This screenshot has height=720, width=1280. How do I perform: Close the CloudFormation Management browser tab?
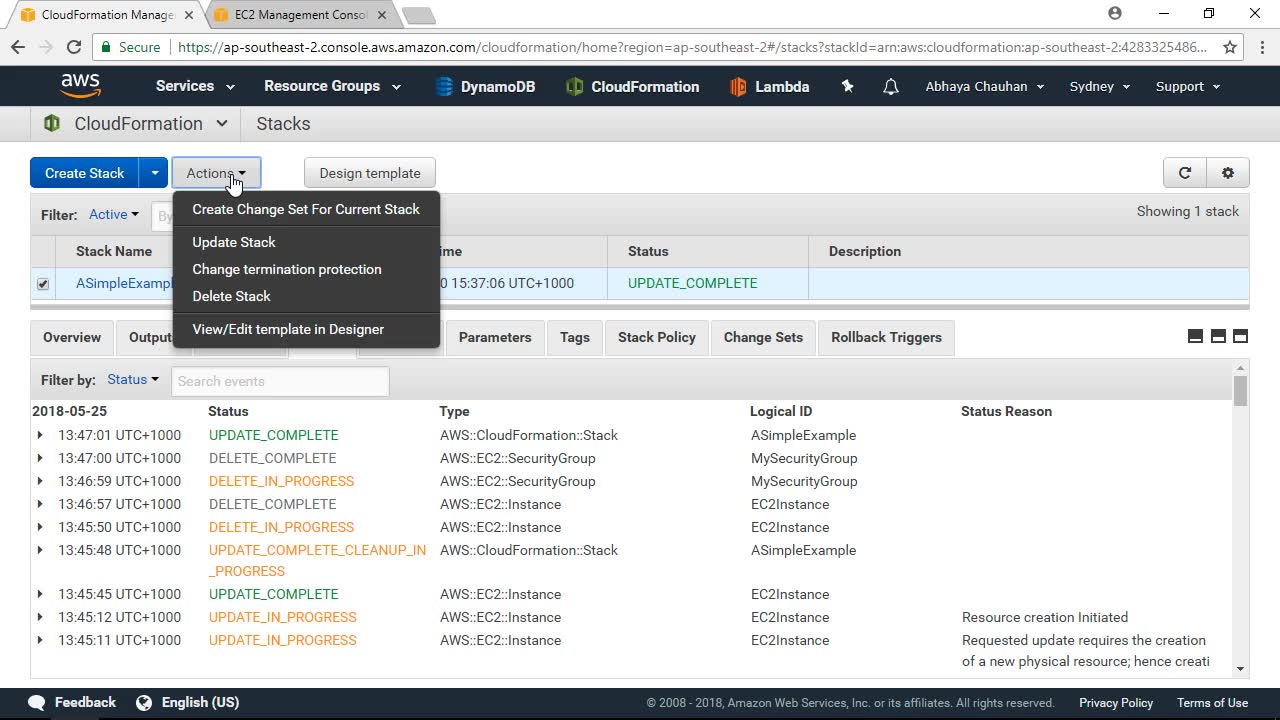tap(189, 15)
